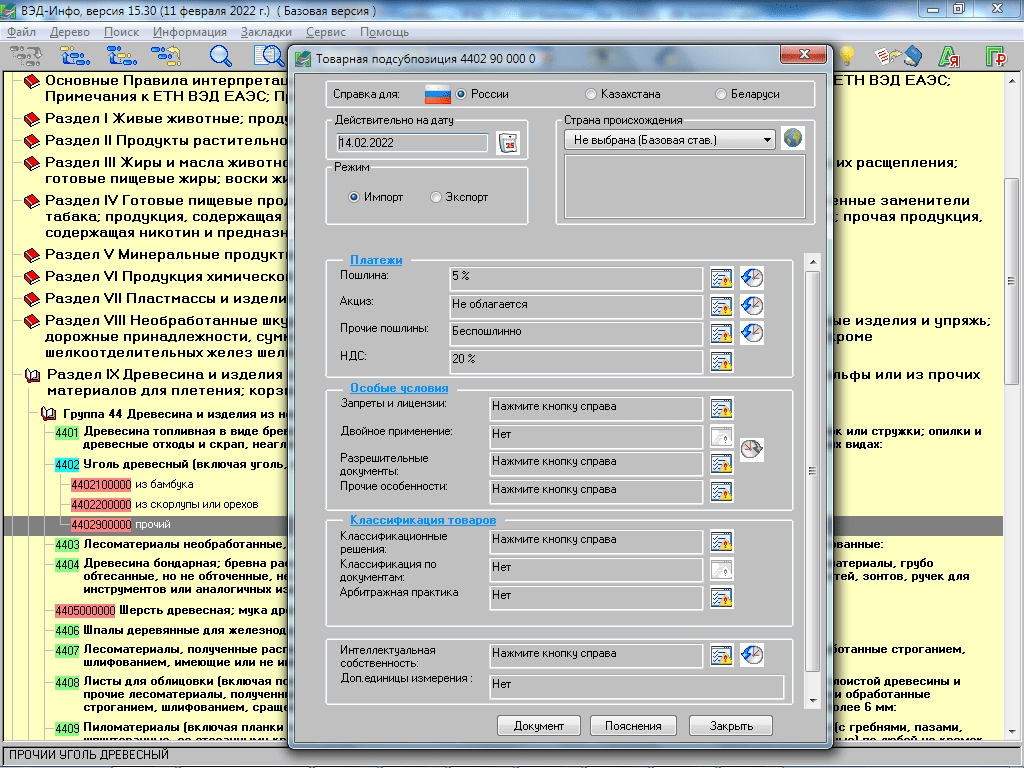Expand Раздел I Живые животные

(31, 120)
